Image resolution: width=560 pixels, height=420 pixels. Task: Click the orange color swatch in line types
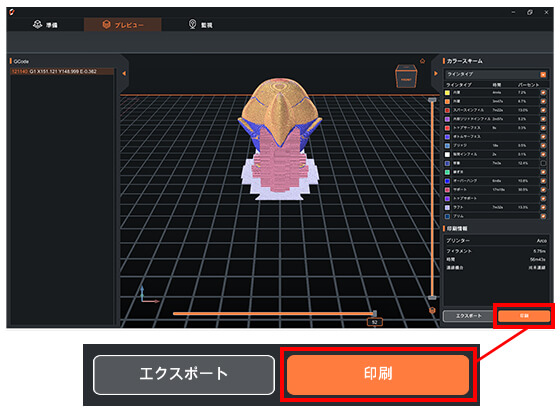(x=447, y=101)
